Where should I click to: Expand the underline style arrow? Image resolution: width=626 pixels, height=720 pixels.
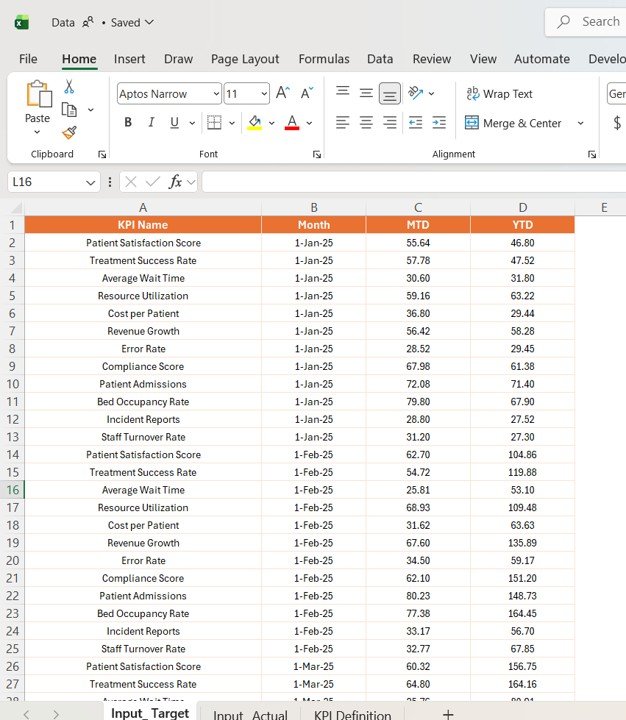coord(192,123)
